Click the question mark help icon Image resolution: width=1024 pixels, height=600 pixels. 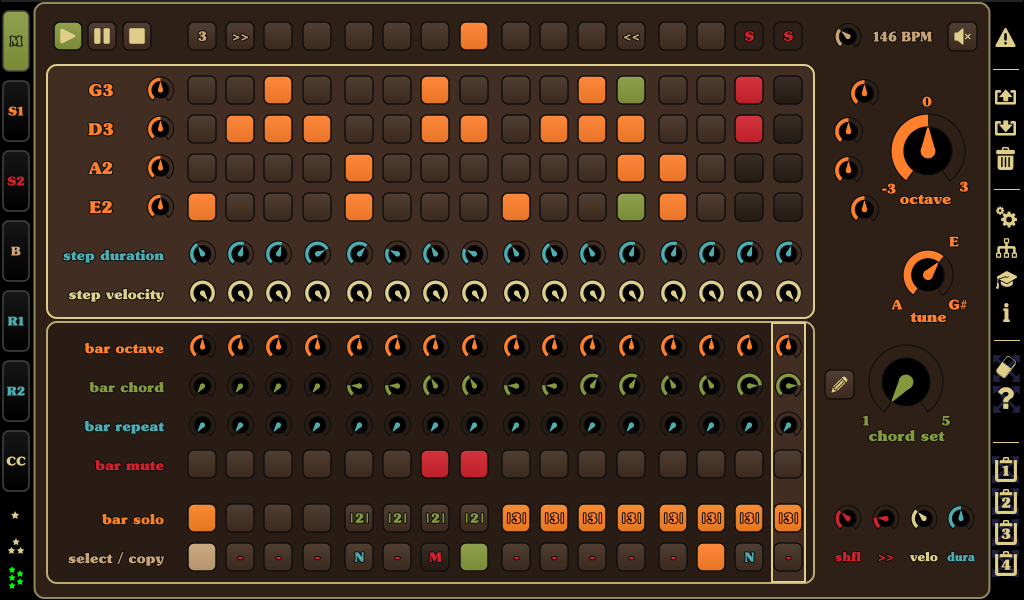tap(1006, 398)
